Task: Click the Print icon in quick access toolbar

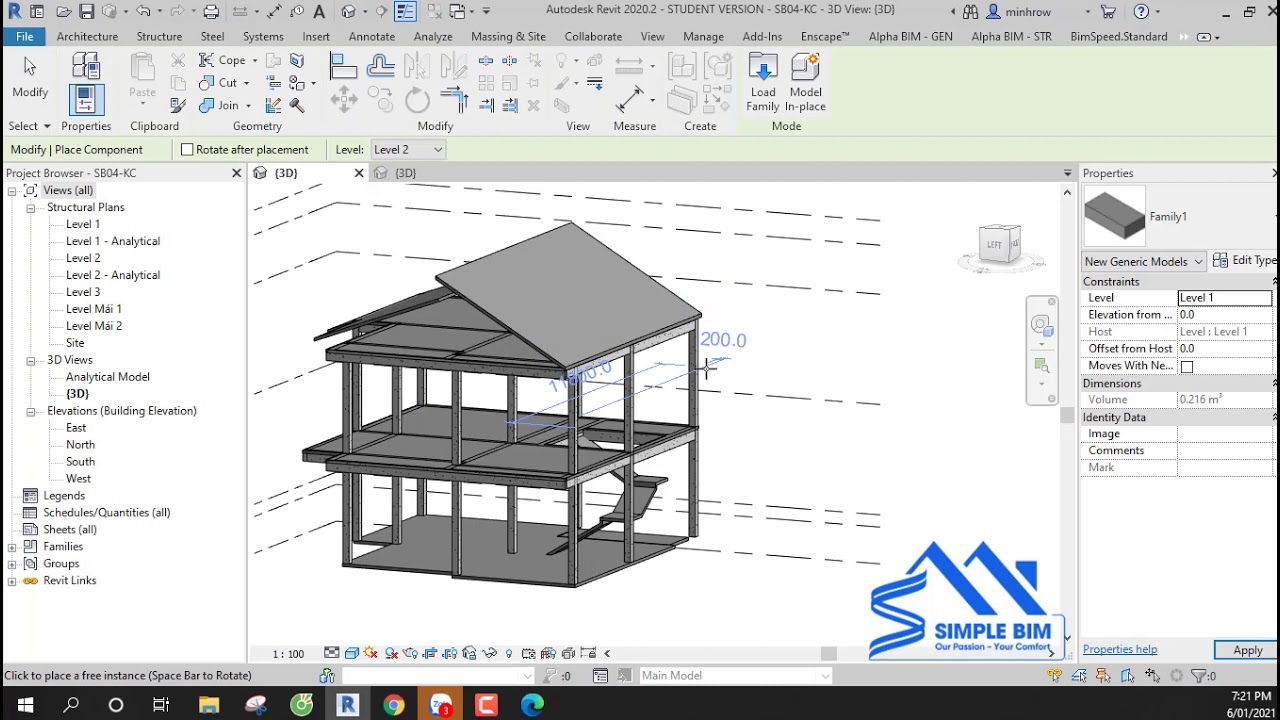Action: [x=211, y=12]
